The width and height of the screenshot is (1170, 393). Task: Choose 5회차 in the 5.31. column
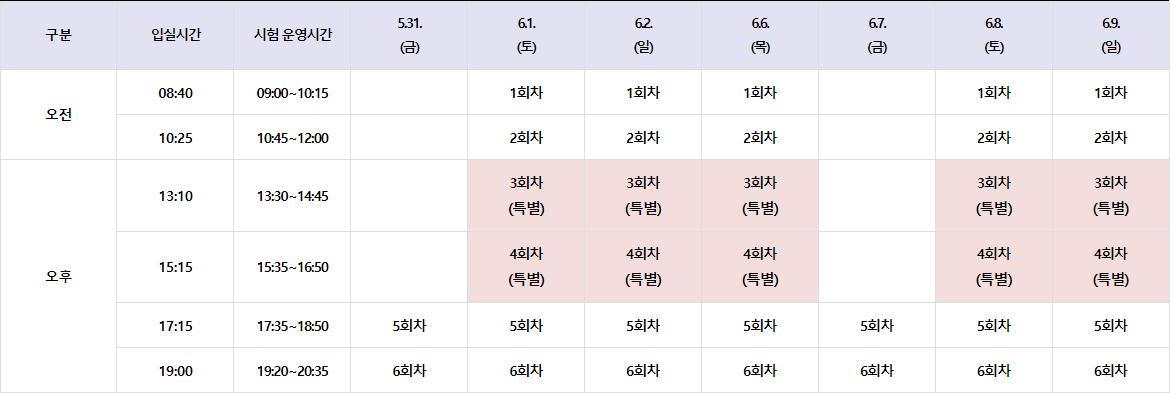pos(409,326)
